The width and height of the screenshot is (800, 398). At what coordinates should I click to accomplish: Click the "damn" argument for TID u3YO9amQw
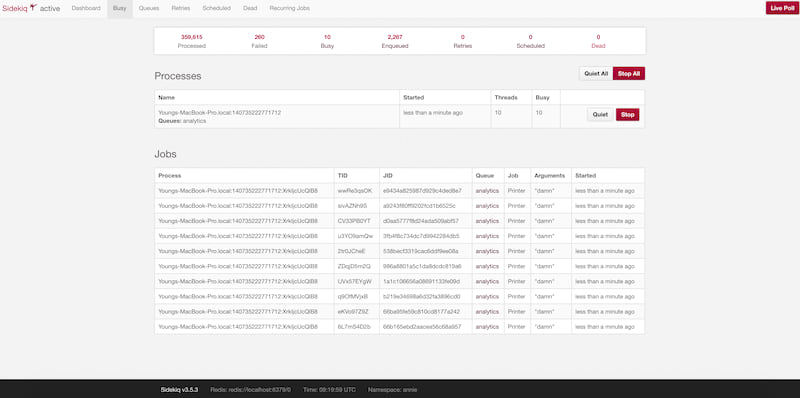point(544,236)
